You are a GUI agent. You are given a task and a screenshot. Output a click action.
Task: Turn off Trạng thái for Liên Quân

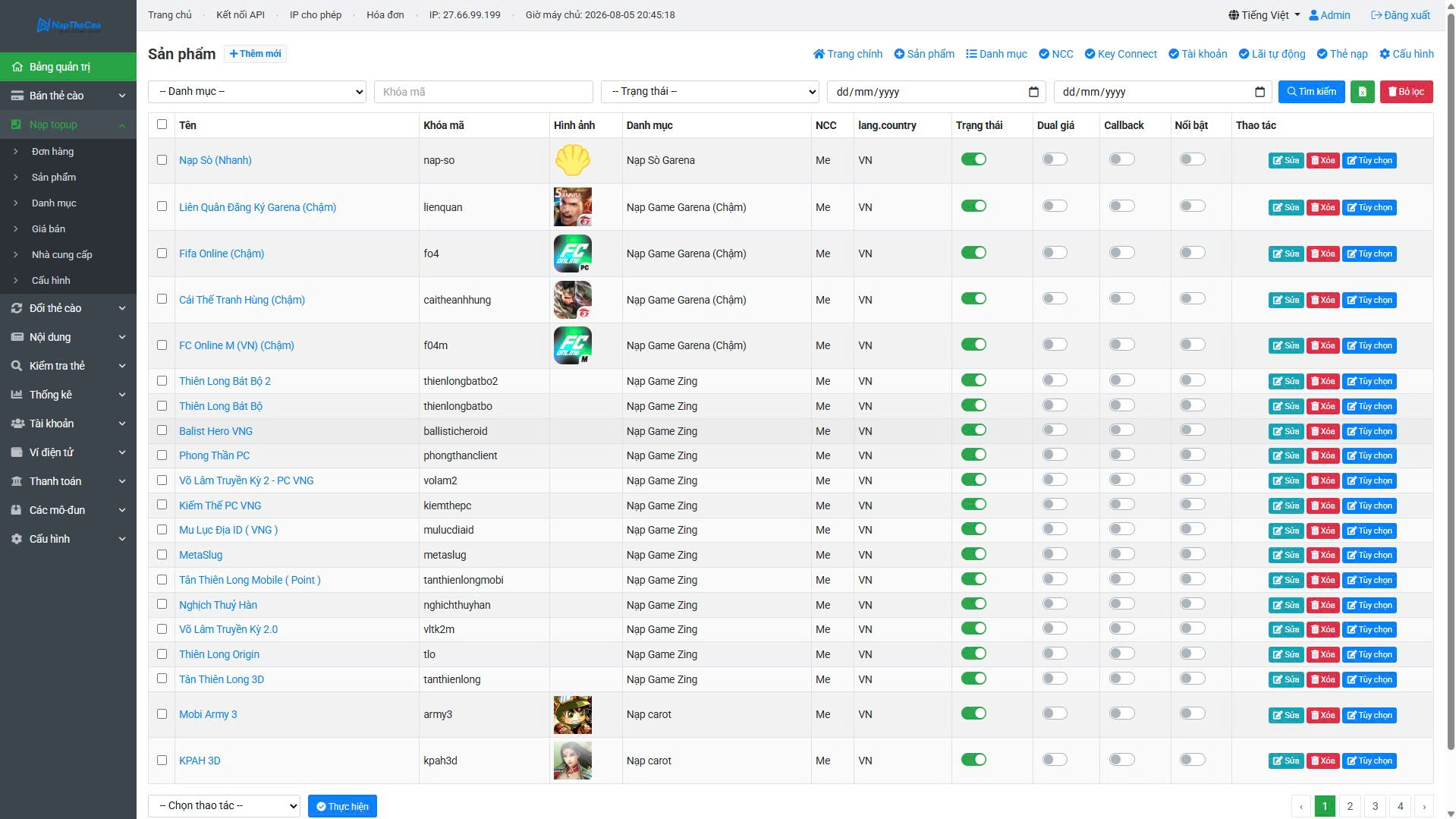(973, 206)
